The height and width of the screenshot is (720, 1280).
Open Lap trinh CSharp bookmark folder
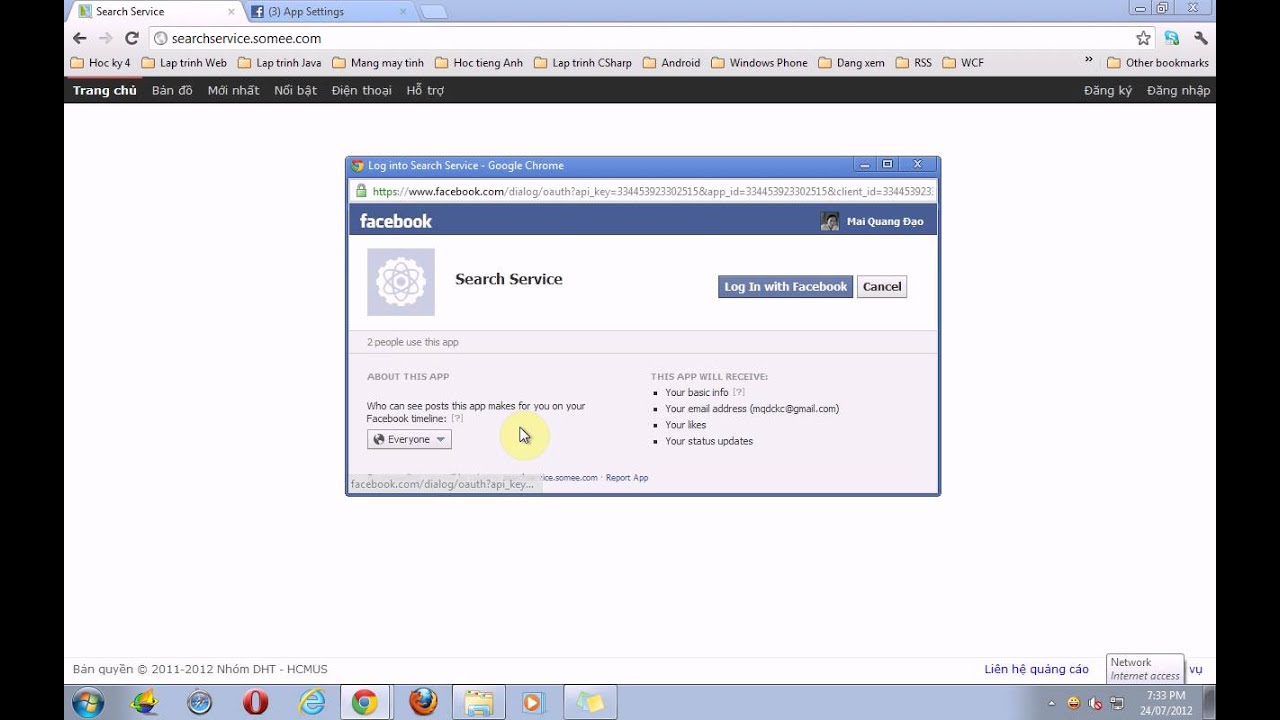click(x=583, y=62)
